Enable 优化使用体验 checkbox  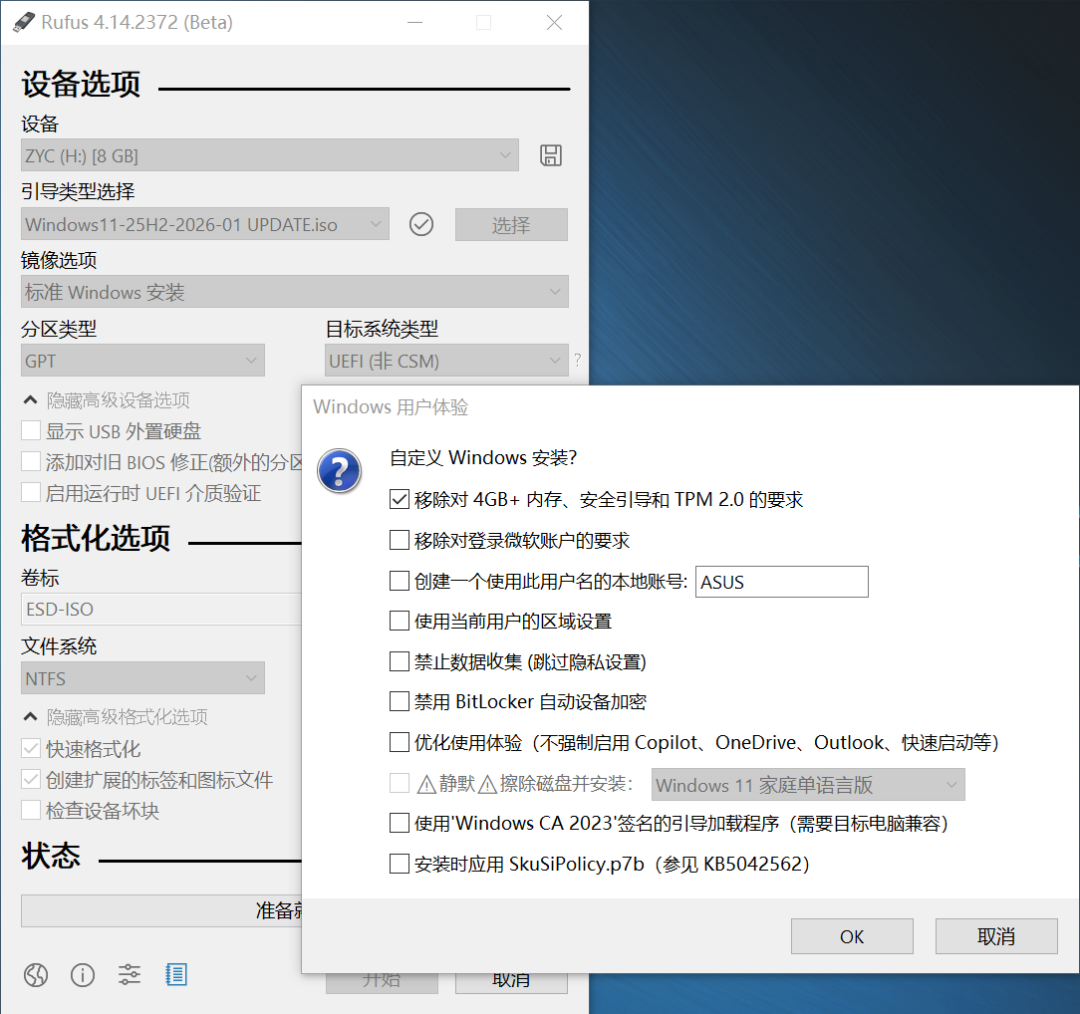pos(399,742)
